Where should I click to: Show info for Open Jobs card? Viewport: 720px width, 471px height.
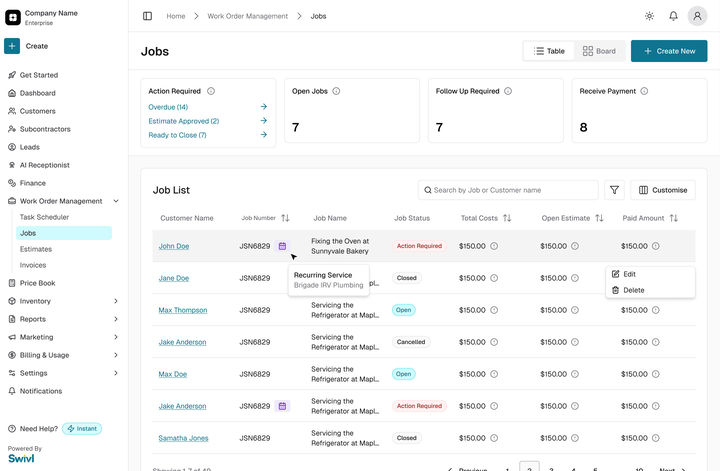click(x=336, y=91)
